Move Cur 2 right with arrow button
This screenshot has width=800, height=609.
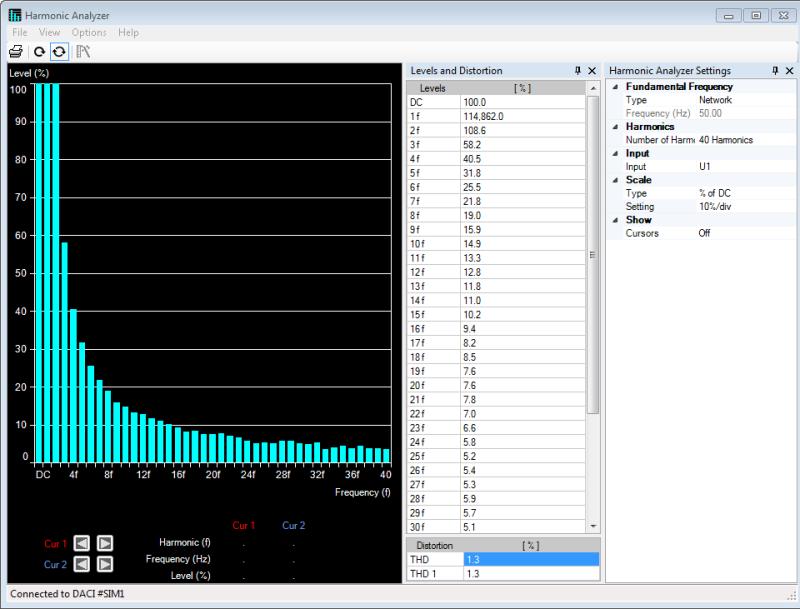[x=105, y=564]
